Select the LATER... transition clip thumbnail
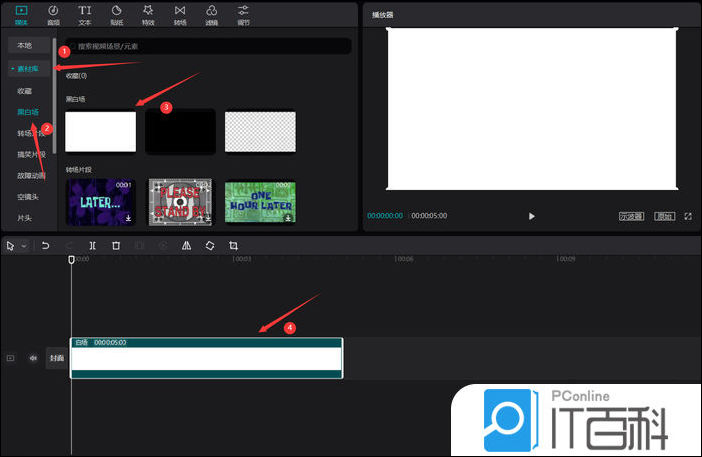The height and width of the screenshot is (457, 702). coord(100,202)
